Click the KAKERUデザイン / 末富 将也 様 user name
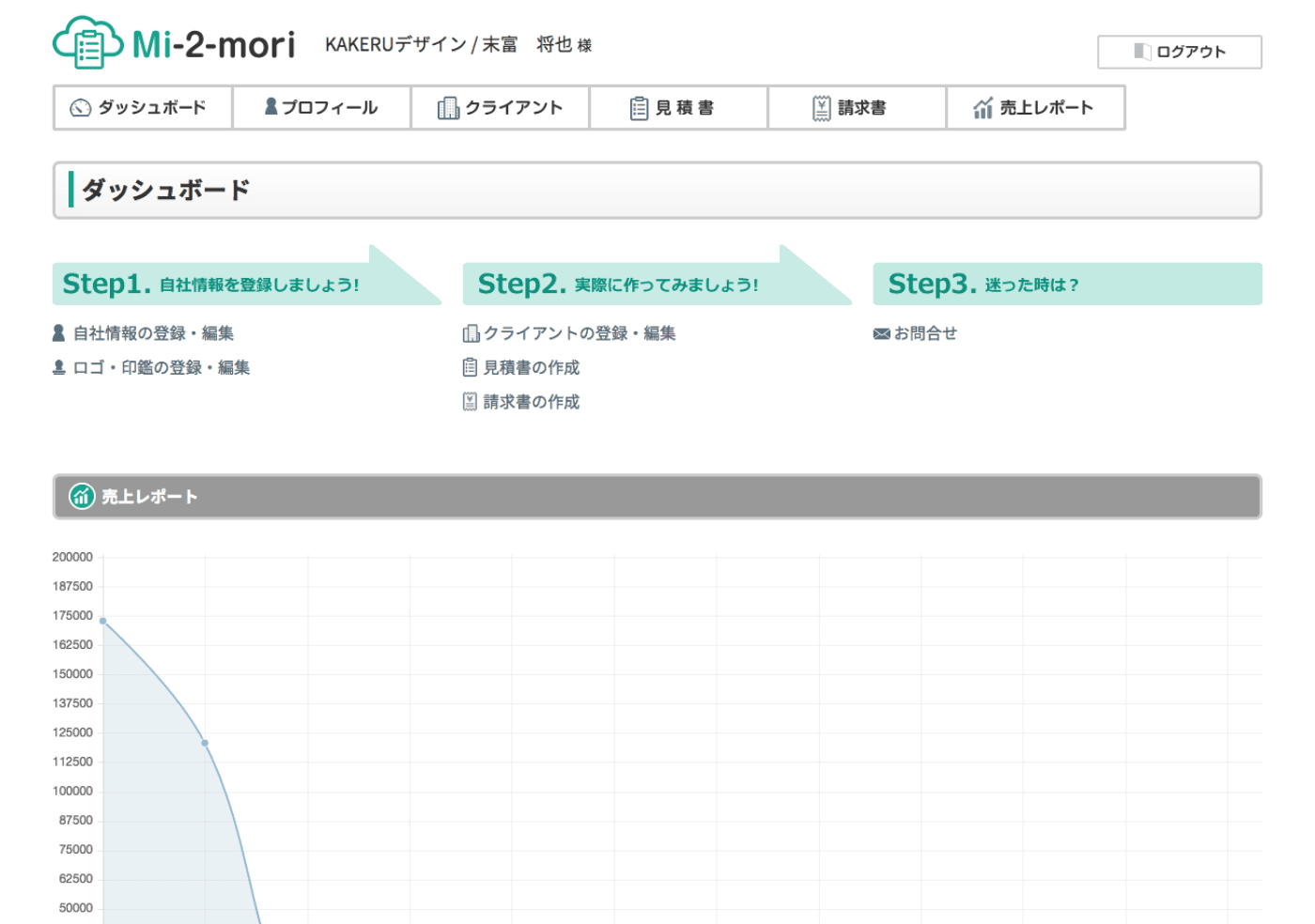 pos(458,44)
